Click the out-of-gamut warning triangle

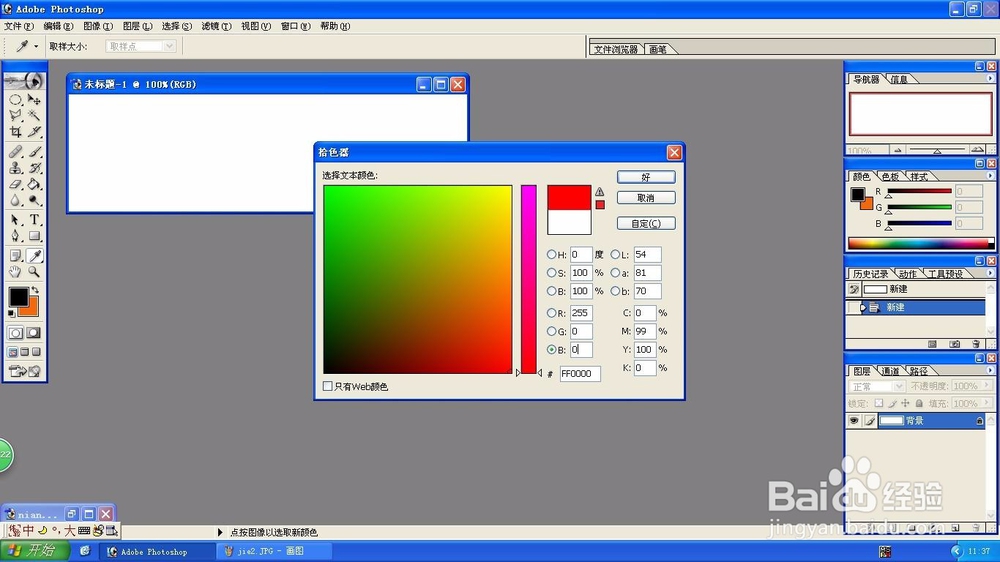point(599,191)
